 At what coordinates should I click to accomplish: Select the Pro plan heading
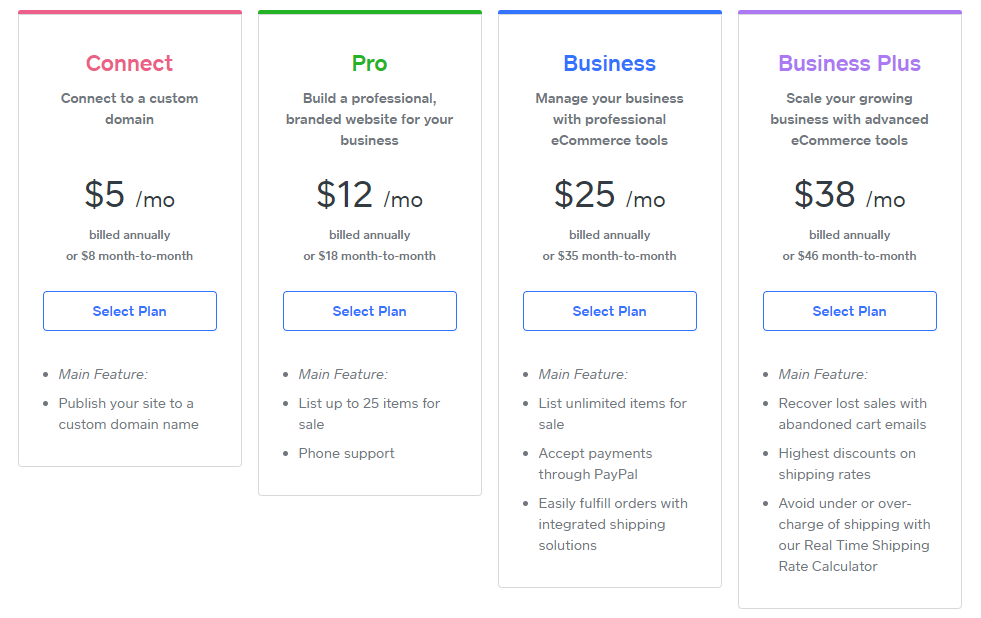tap(369, 63)
